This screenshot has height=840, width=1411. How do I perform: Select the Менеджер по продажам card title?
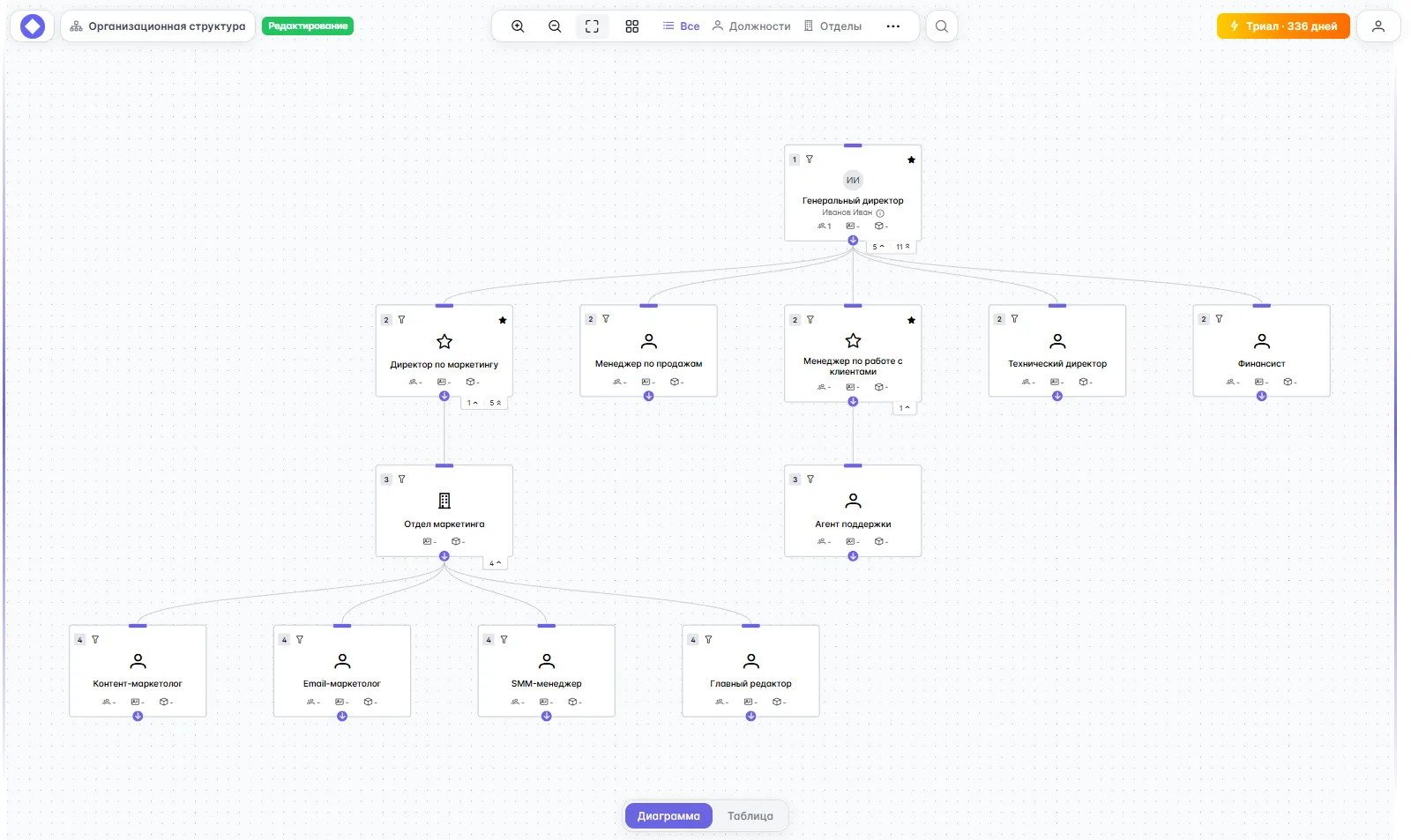click(648, 364)
